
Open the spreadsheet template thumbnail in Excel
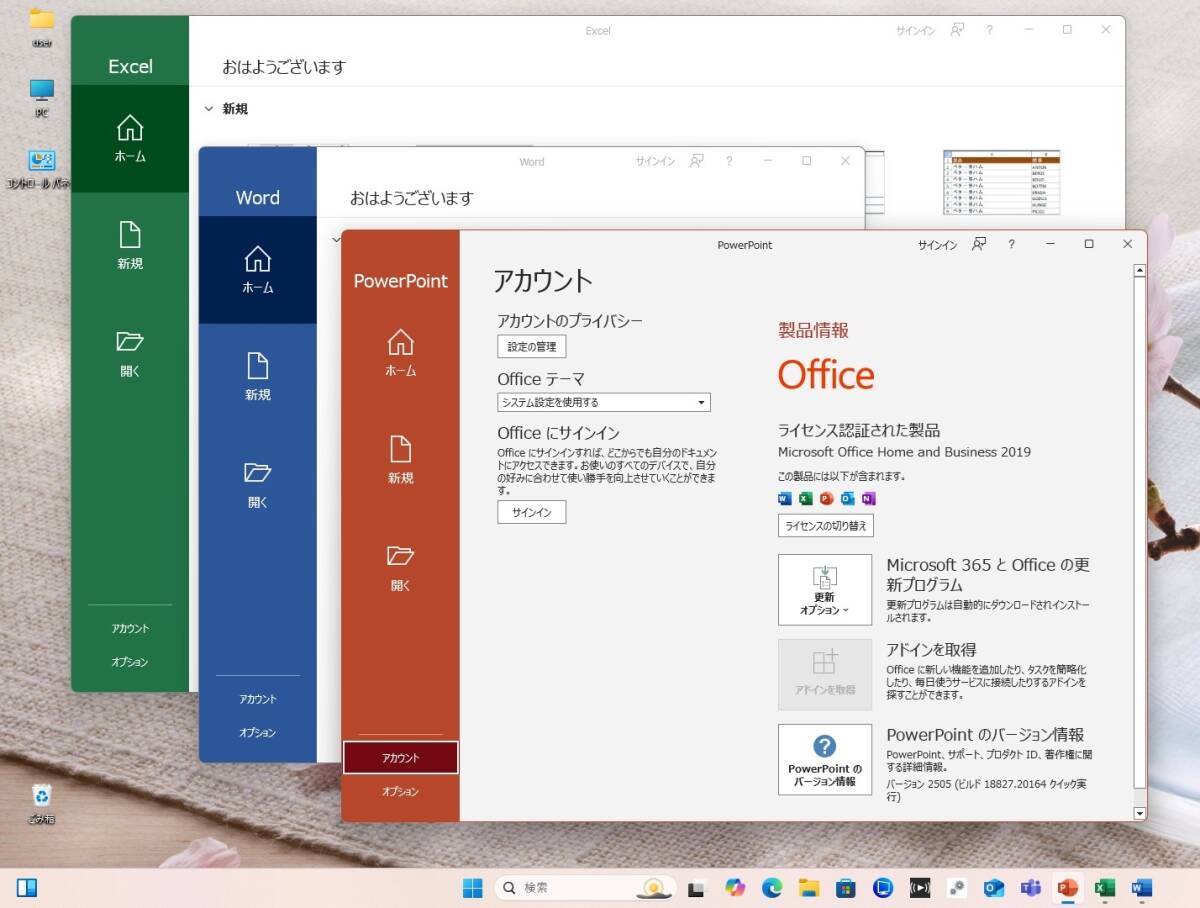(1001, 182)
